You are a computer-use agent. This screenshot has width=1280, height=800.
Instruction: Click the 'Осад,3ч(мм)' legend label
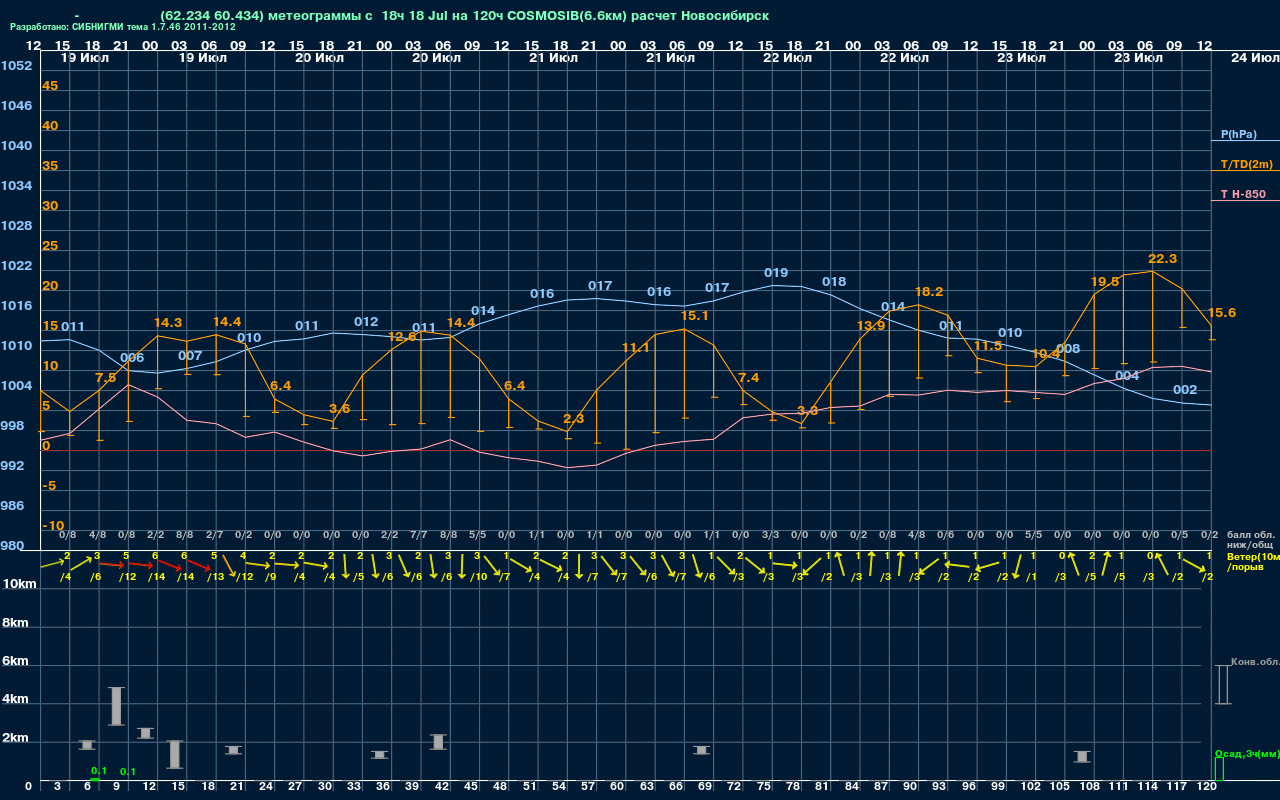[x=1246, y=753]
